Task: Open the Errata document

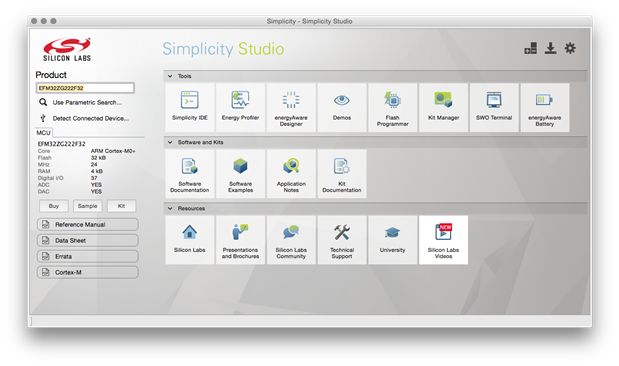Action: click(x=88, y=256)
